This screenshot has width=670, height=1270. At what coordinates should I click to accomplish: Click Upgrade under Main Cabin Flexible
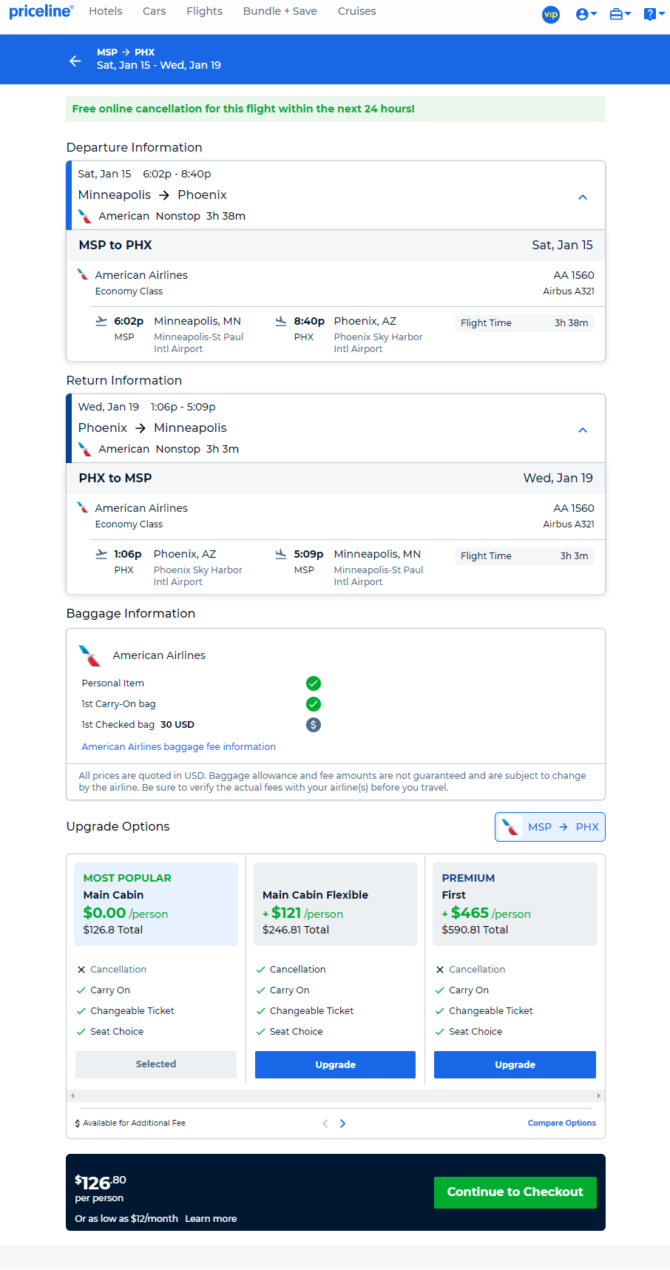[335, 1065]
